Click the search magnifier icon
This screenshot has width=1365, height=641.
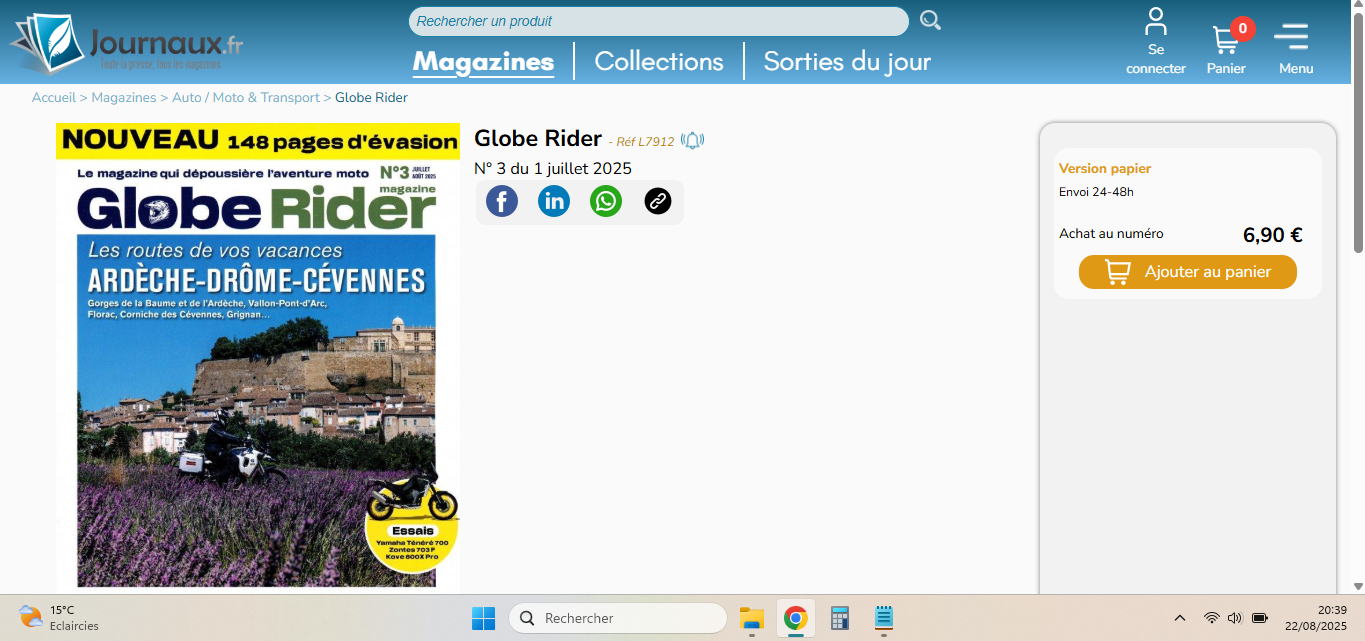[930, 20]
